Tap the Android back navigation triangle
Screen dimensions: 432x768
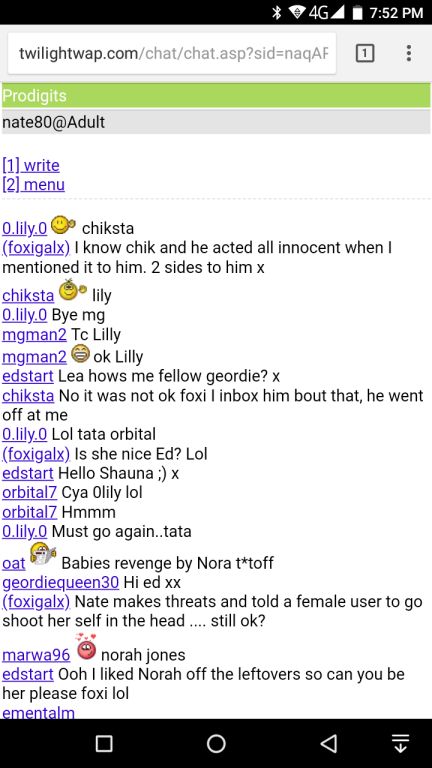328,744
